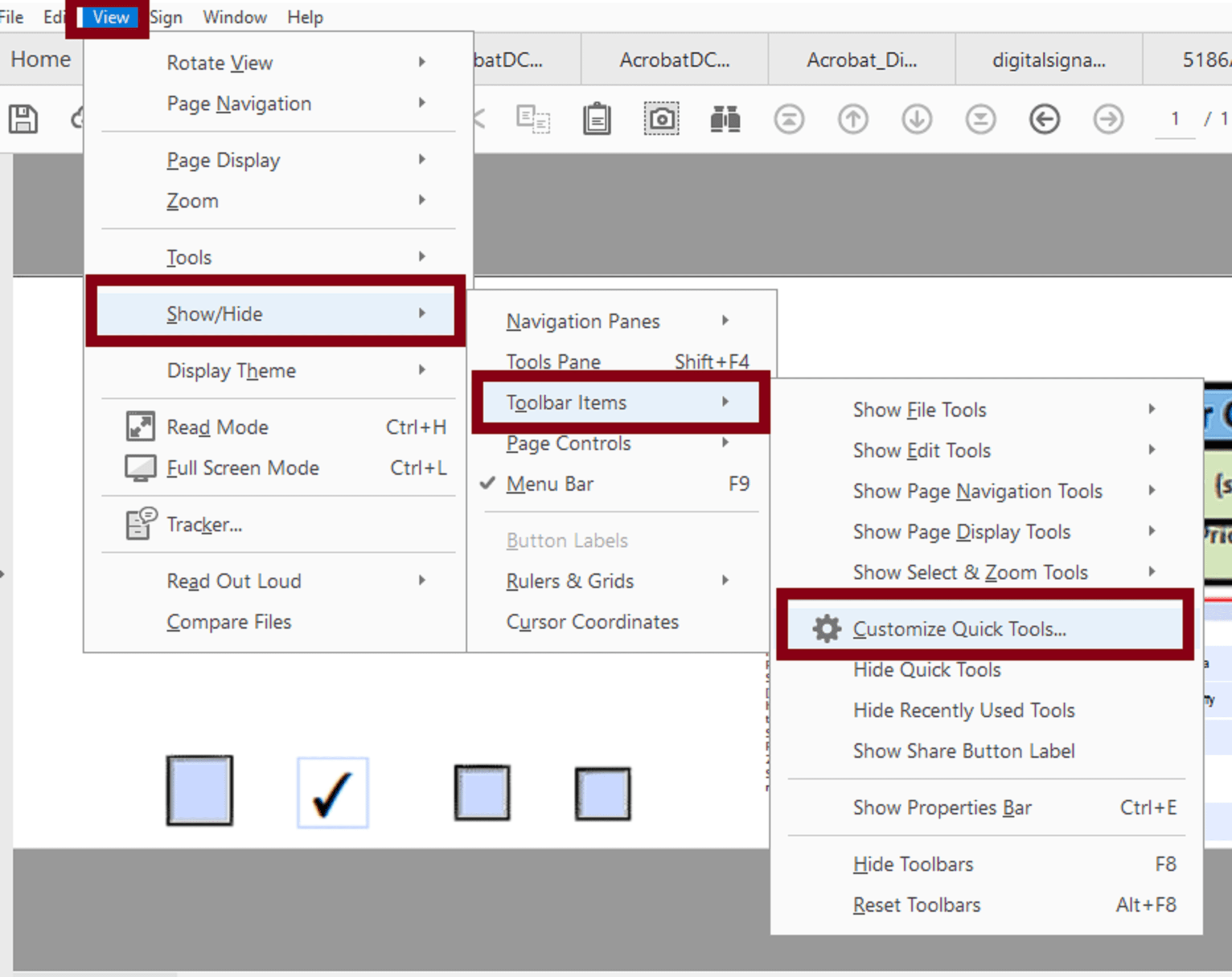The image size is (1232, 977).
Task: Open the Window menu
Action: pos(234,17)
